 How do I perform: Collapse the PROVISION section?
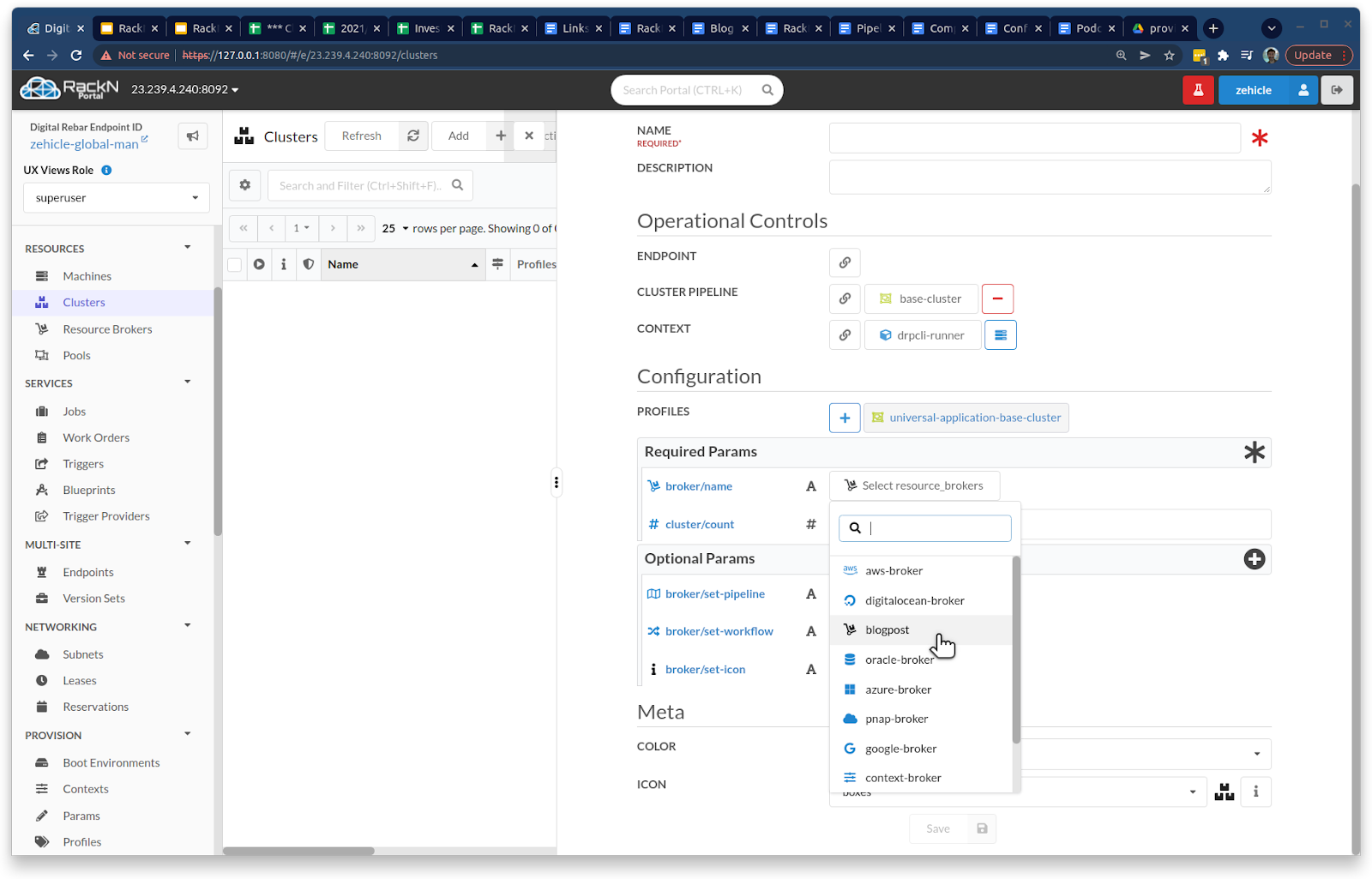188,734
